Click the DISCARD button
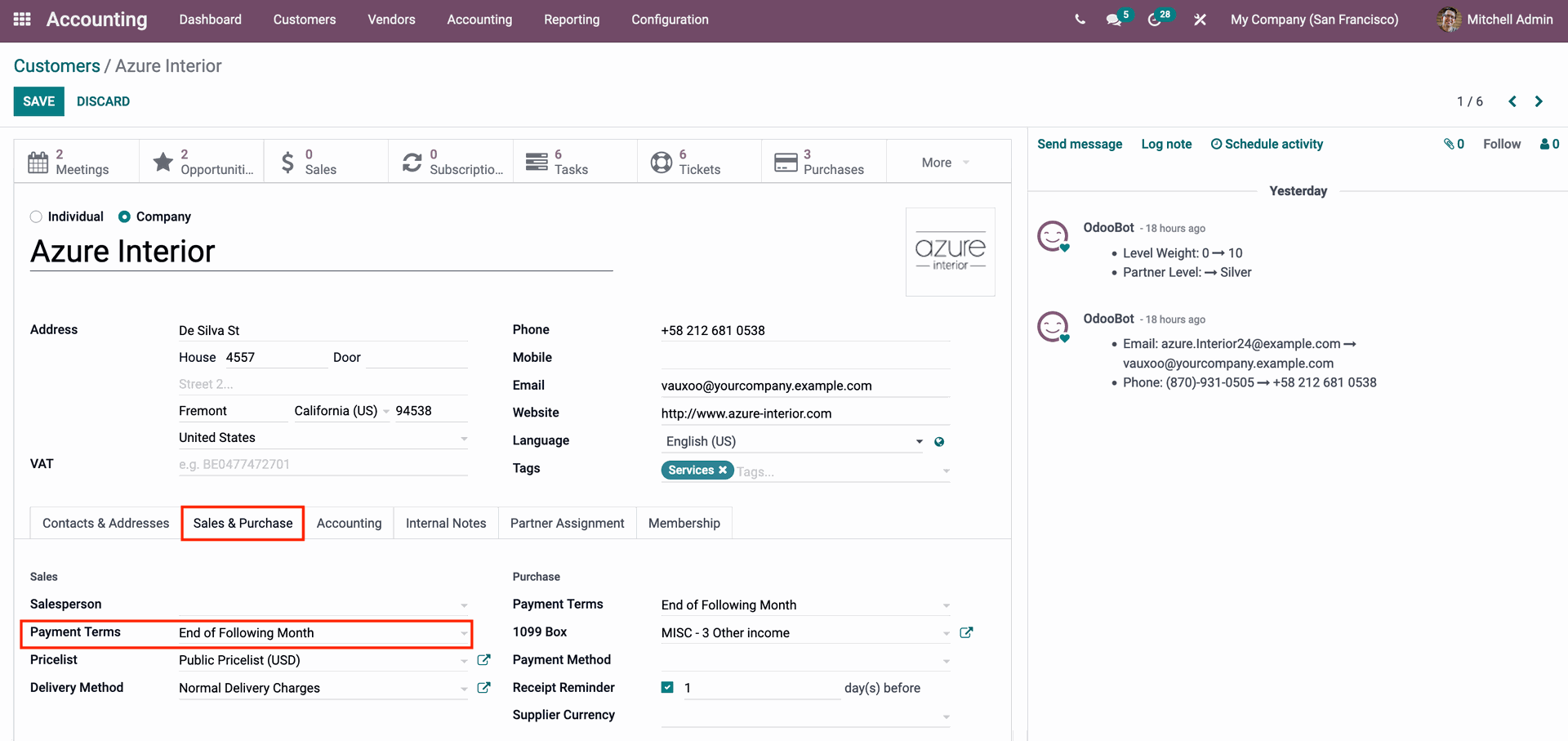 pos(103,101)
